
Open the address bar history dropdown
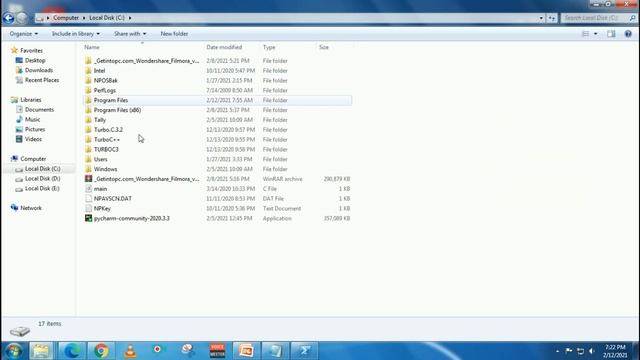(541, 18)
